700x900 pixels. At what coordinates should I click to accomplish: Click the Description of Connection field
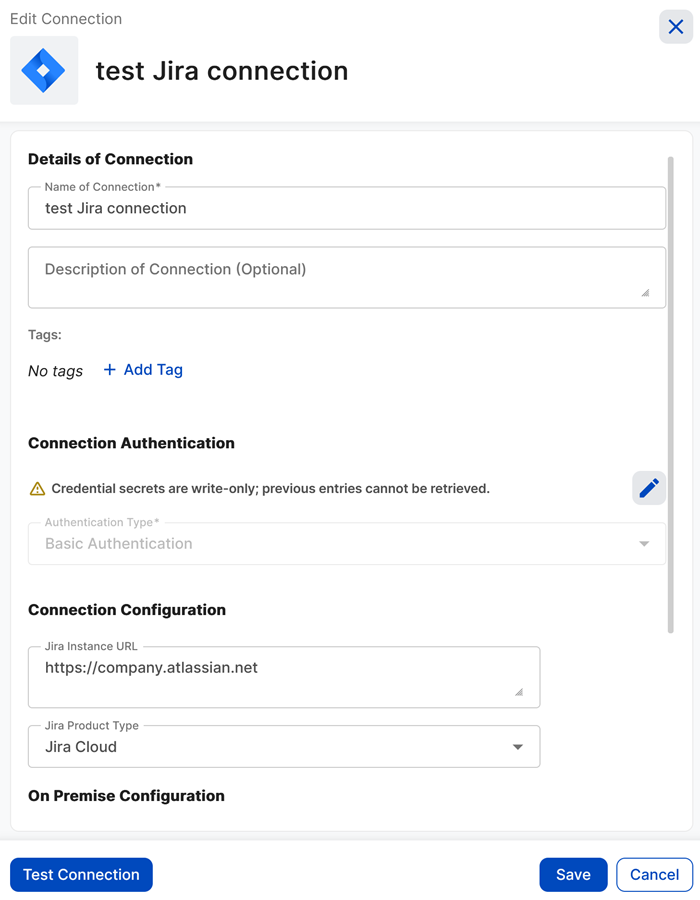click(347, 277)
